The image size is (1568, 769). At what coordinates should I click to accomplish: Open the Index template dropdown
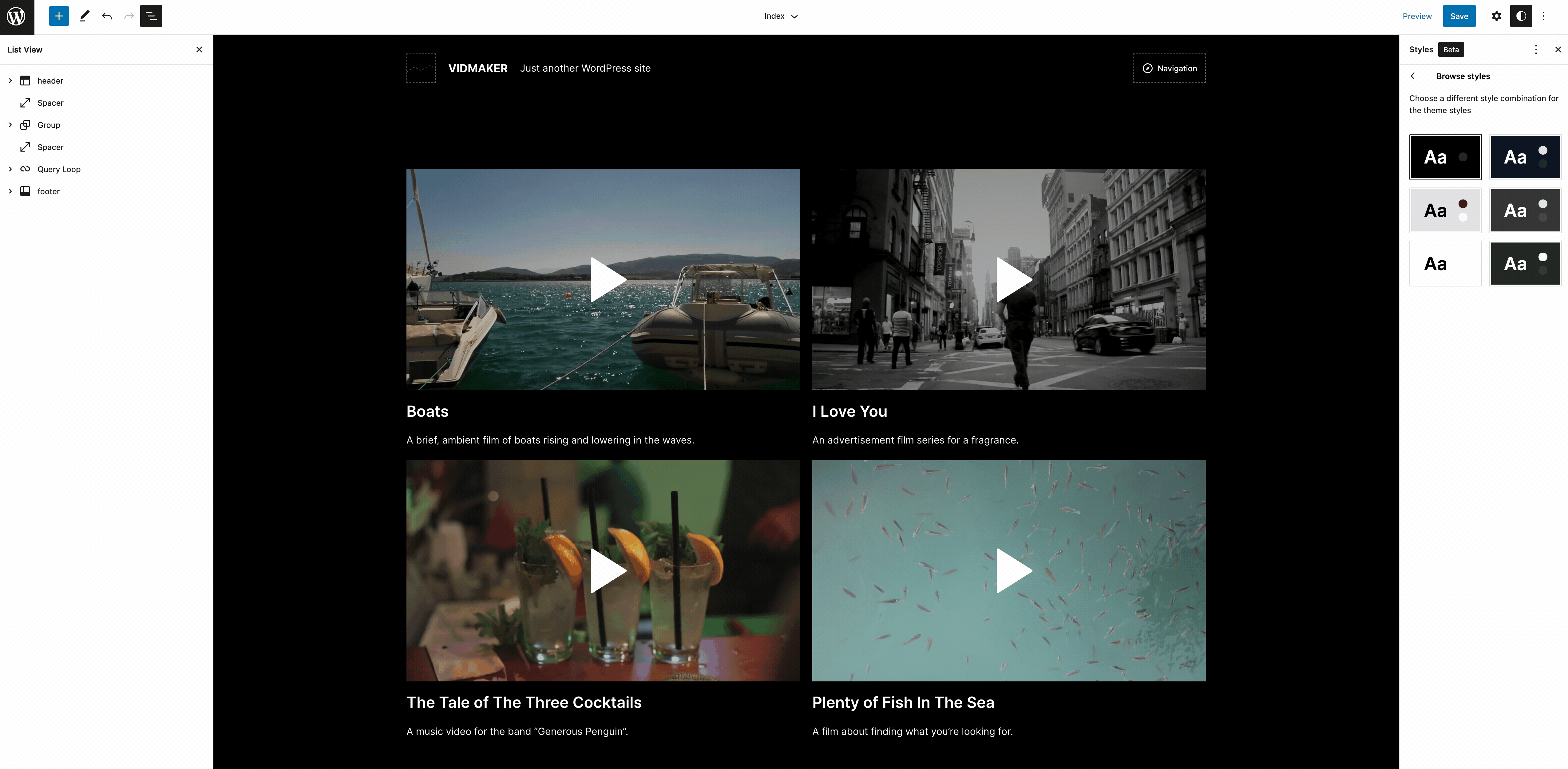[x=781, y=16]
